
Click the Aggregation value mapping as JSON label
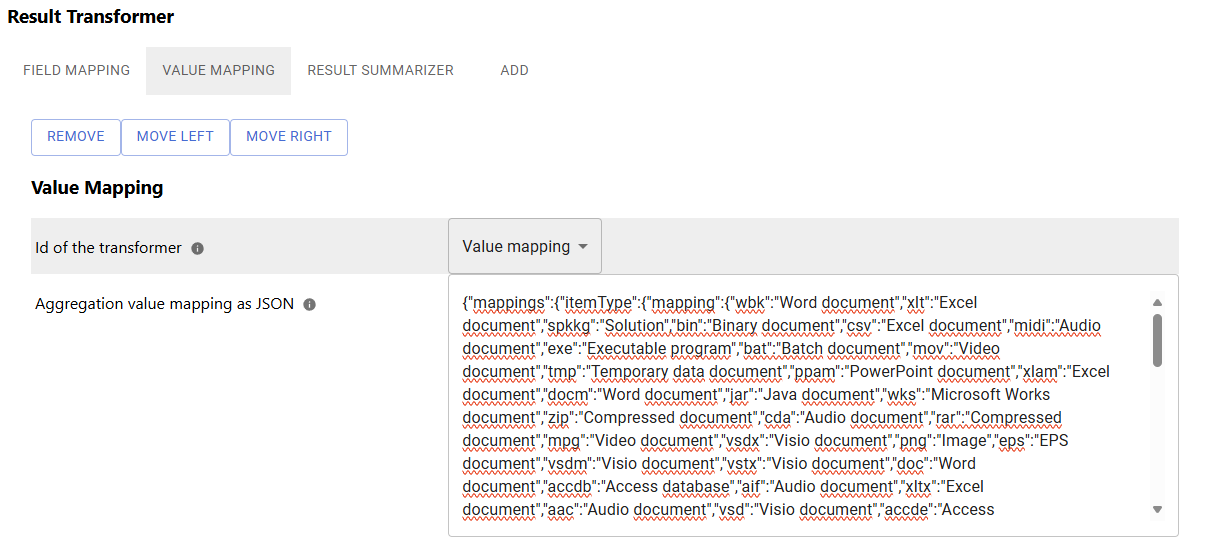[165, 304]
